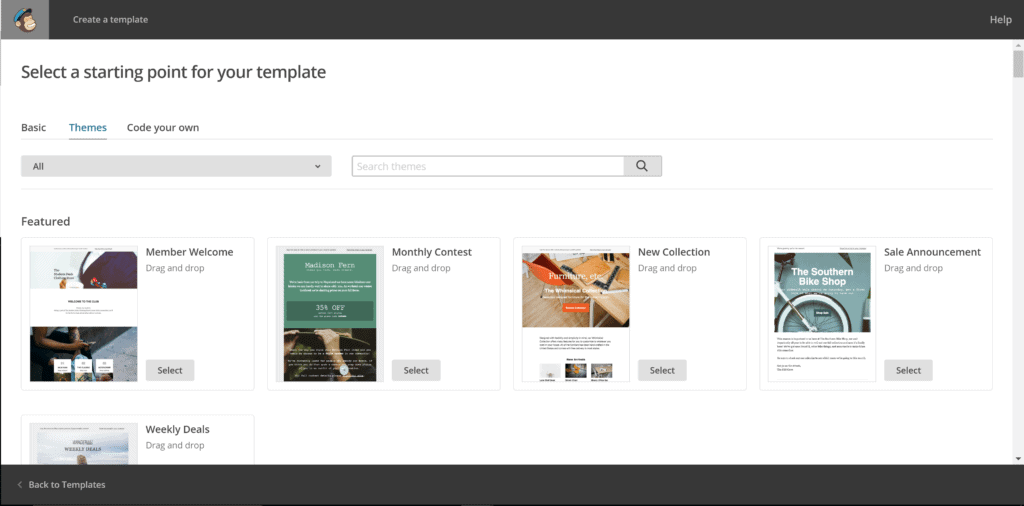The width and height of the screenshot is (1024, 506).
Task: Select the Member Welcome template
Action: [x=170, y=370]
